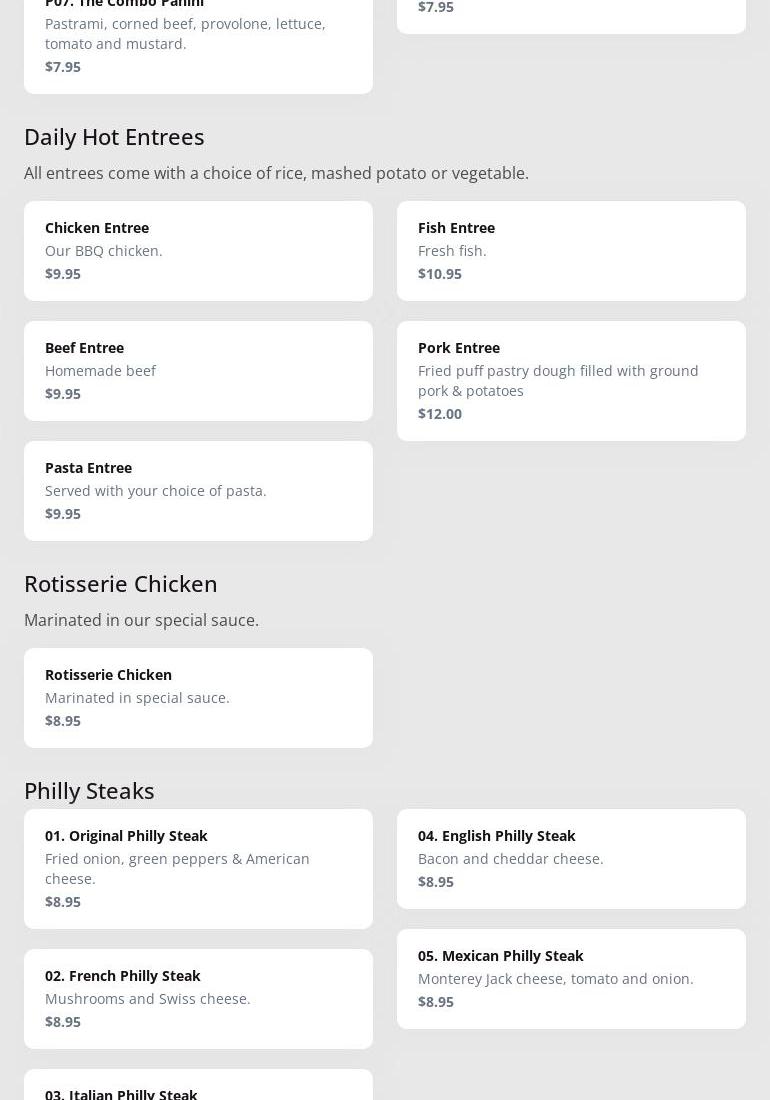Screen dimensions: 770x1100
Task: Open the Chicken Entree menu item
Action: pyautogui.click(x=198, y=251)
